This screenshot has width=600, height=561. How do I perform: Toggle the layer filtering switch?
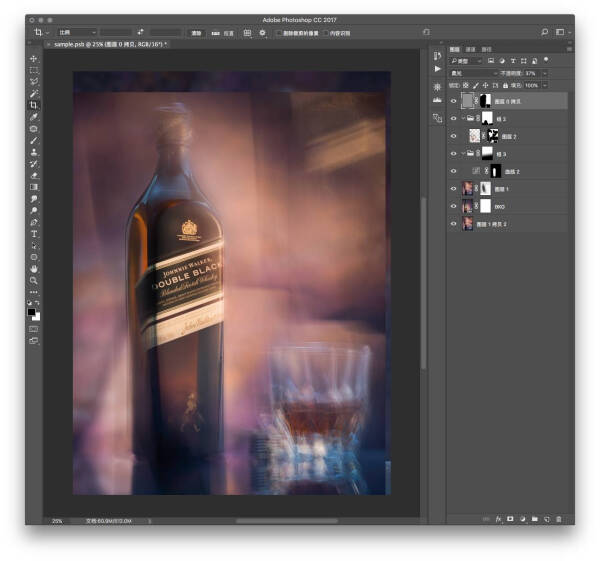546,60
